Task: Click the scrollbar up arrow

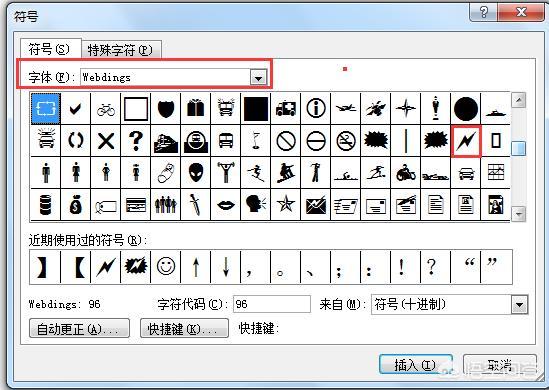Action: click(519, 101)
